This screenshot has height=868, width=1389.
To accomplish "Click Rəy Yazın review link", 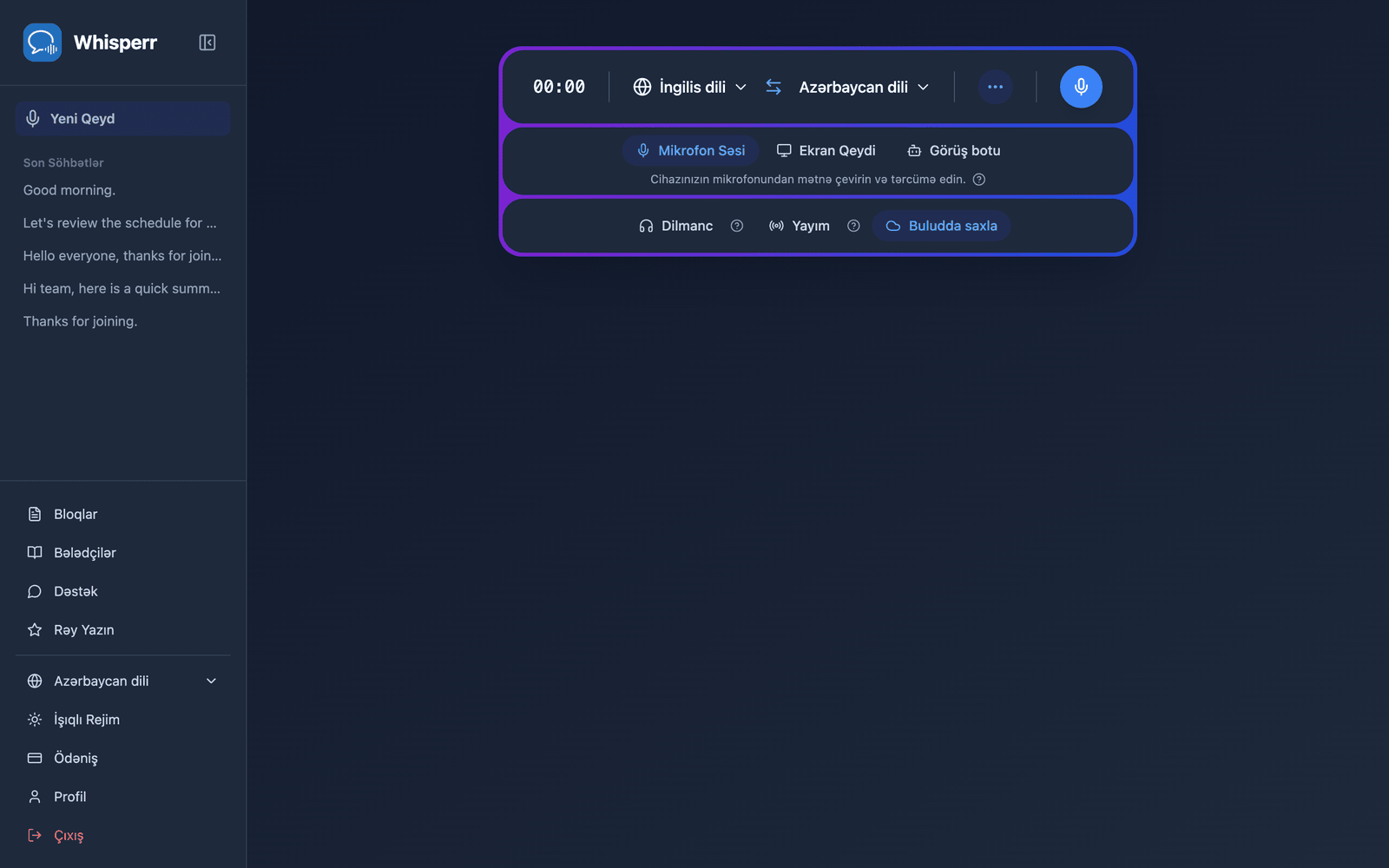I will tap(122, 630).
